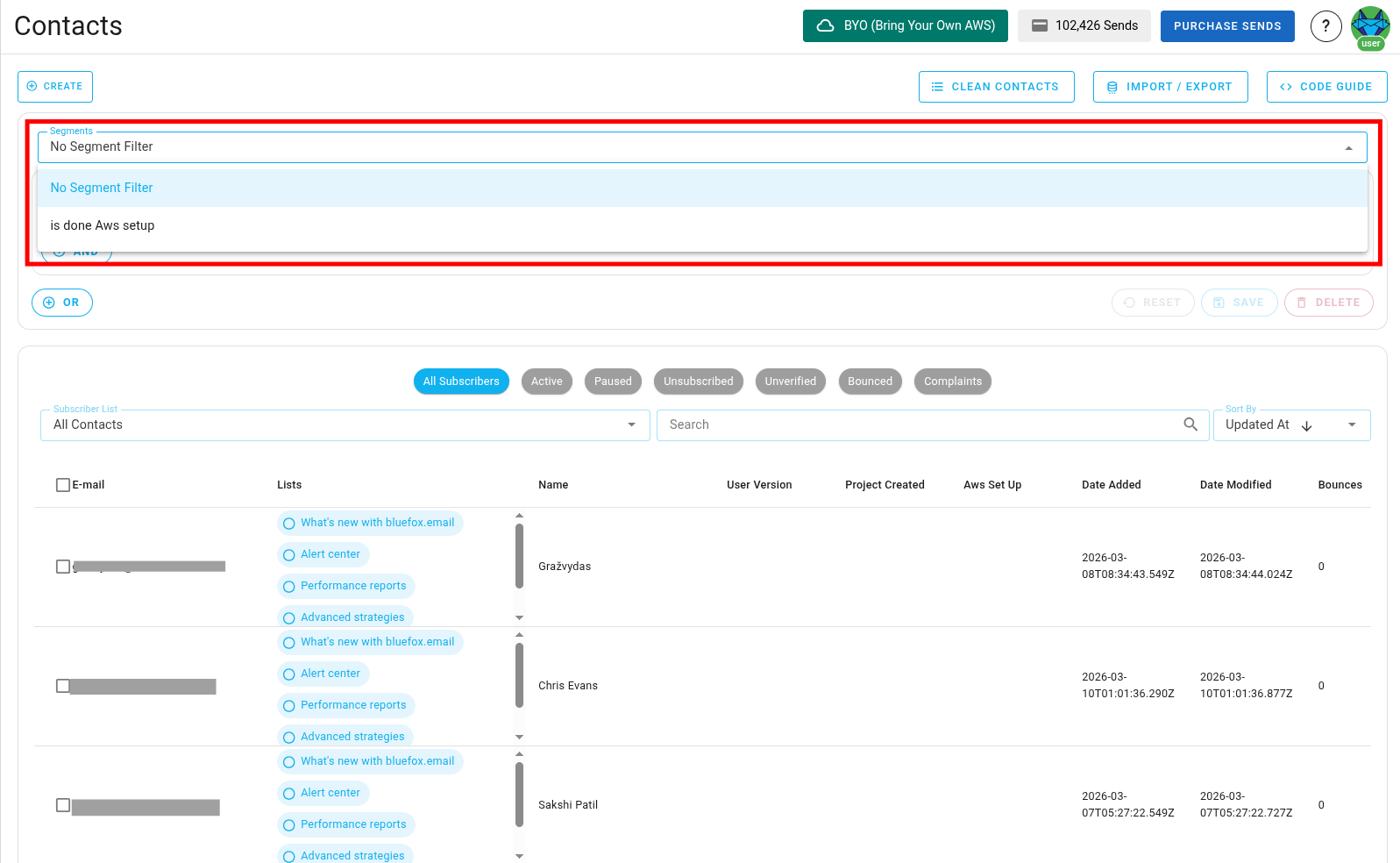Screen dimensions: 1400x863
Task: Select 'is done Aws setup' segment option
Action: point(702,225)
